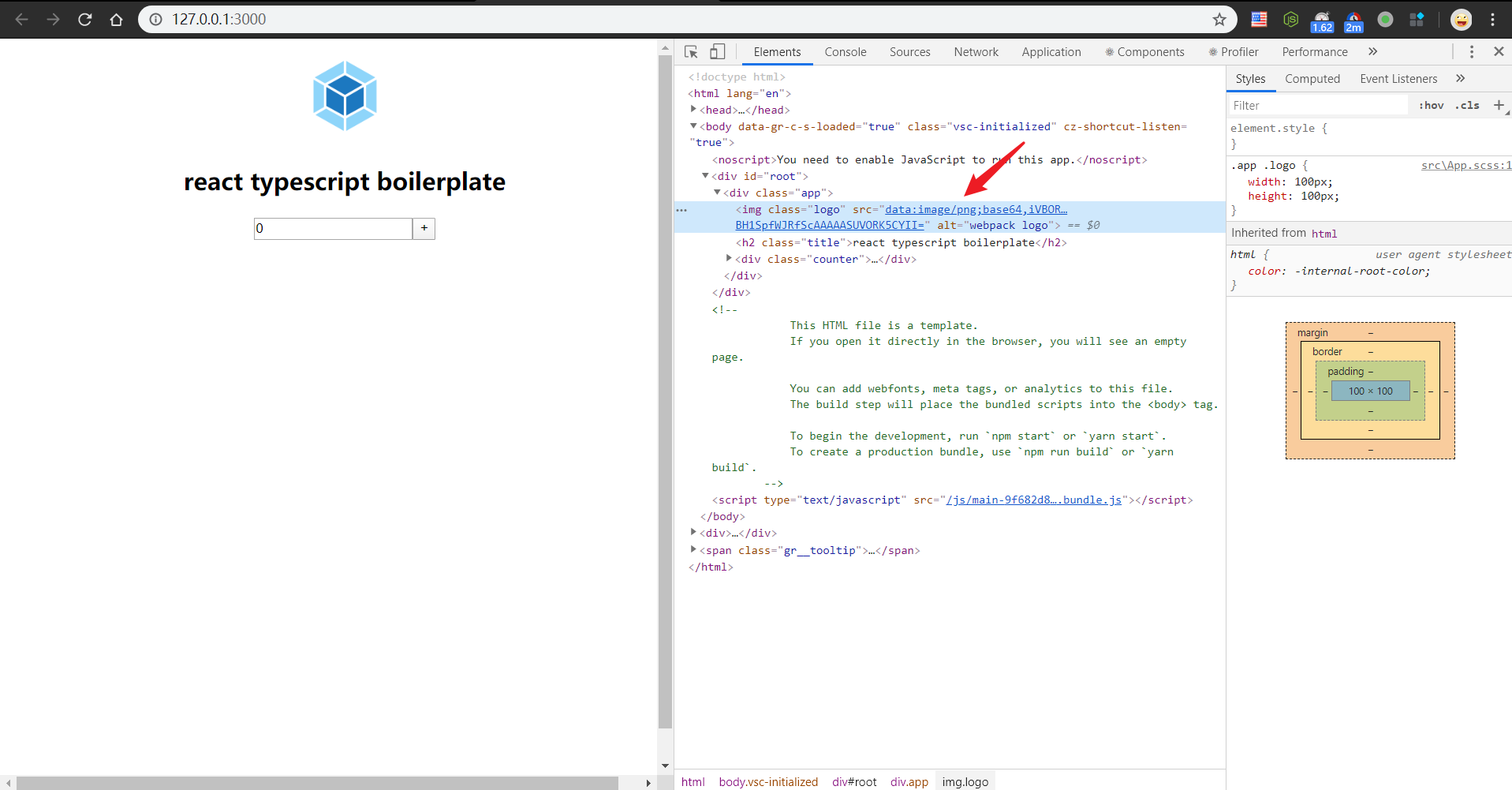Click the address bar URL 127.0.0.1:3000
The image size is (1512, 790).
point(219,19)
